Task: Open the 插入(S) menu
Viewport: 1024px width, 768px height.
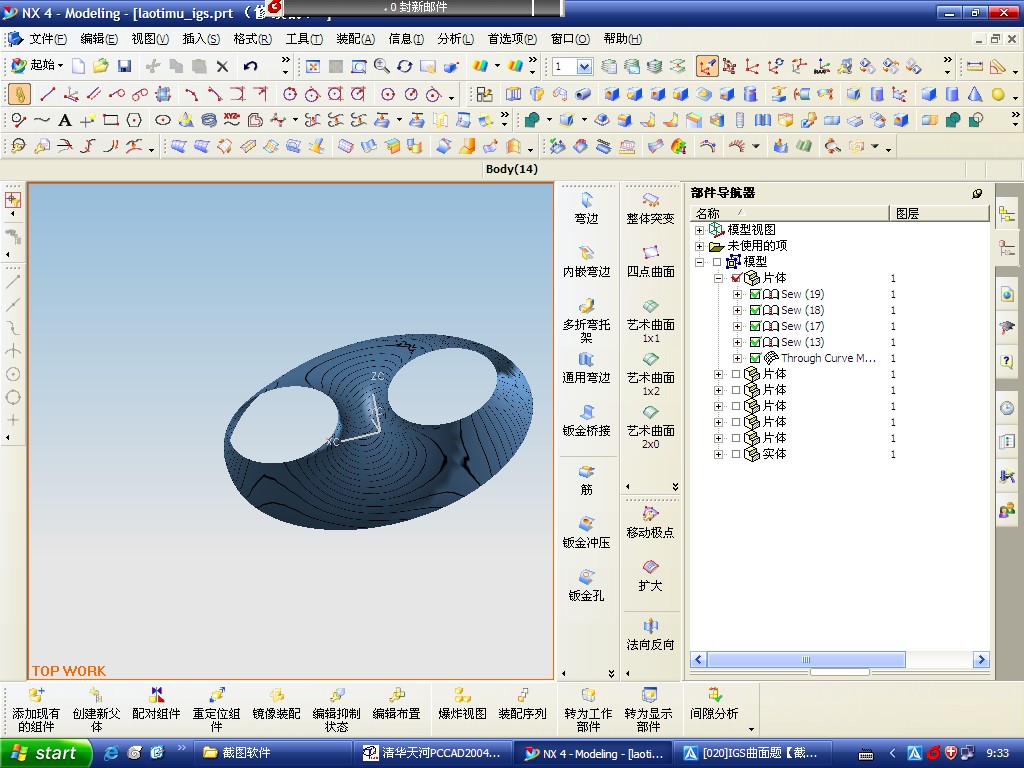Action: pyautogui.click(x=201, y=39)
